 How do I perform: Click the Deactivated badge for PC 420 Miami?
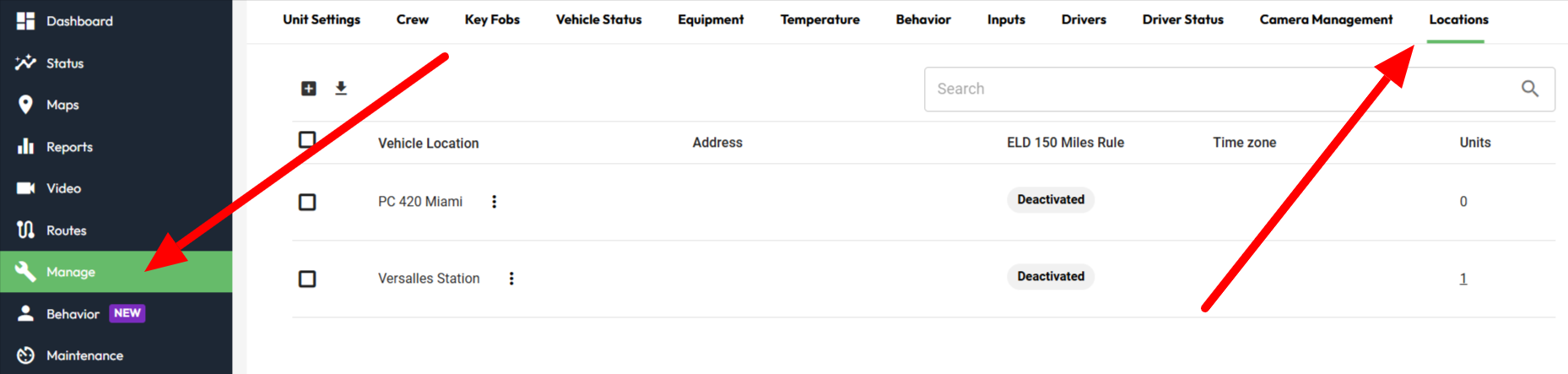[x=1051, y=200]
